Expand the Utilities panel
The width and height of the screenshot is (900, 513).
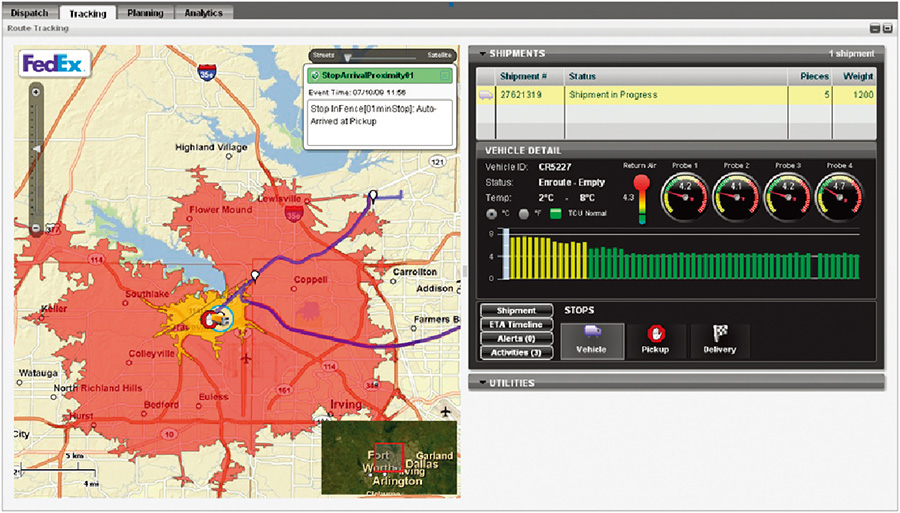pos(483,383)
